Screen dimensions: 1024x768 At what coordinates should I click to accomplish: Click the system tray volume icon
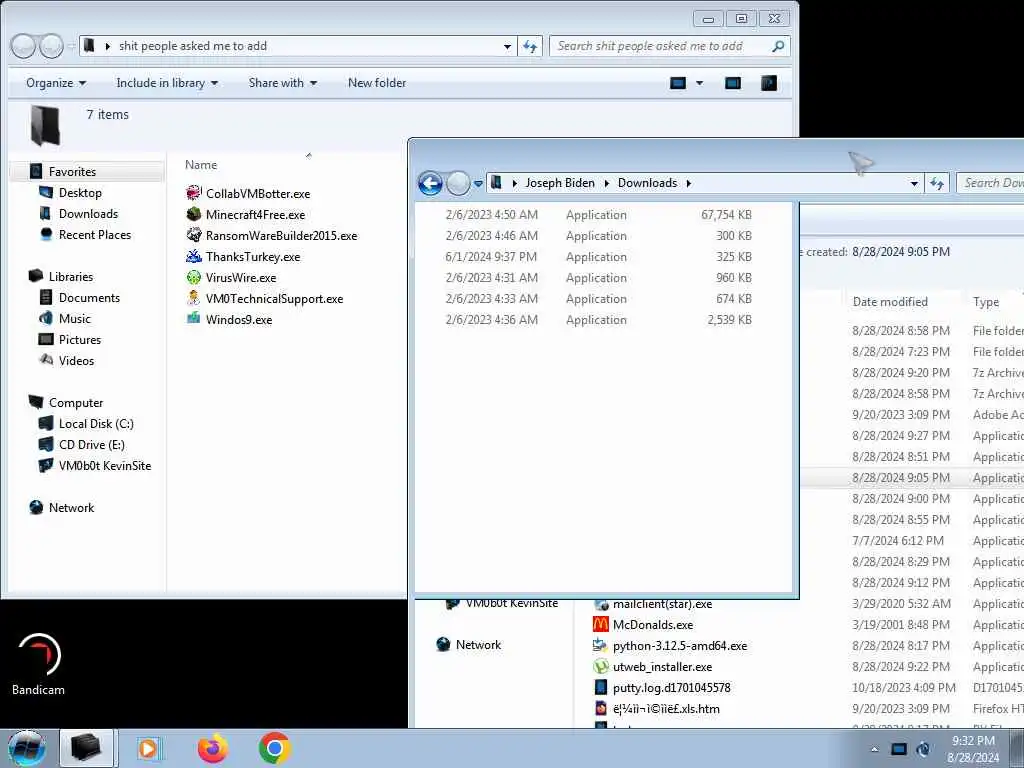pos(923,749)
